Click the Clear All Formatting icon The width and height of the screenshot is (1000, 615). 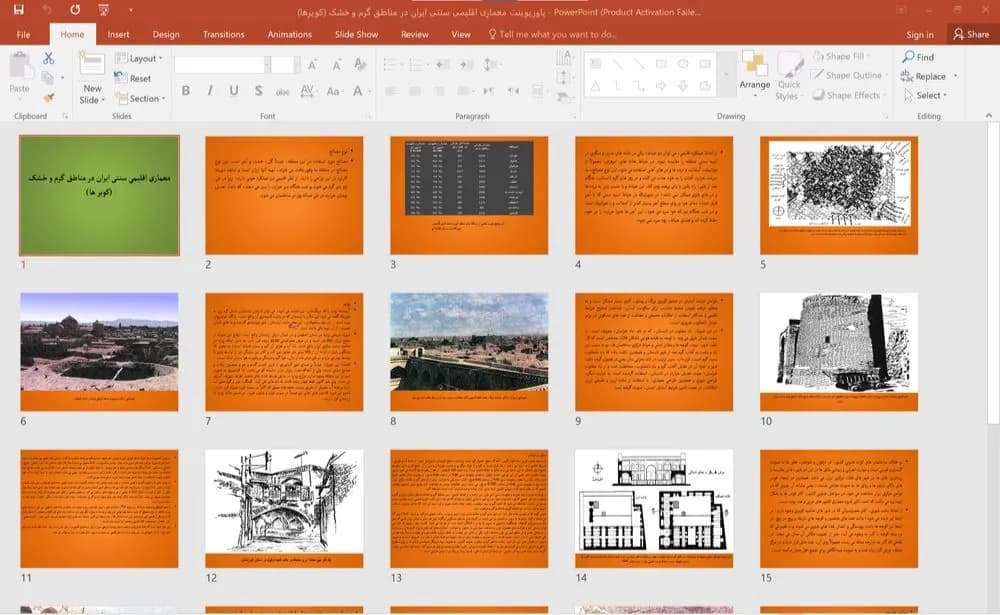coord(360,64)
